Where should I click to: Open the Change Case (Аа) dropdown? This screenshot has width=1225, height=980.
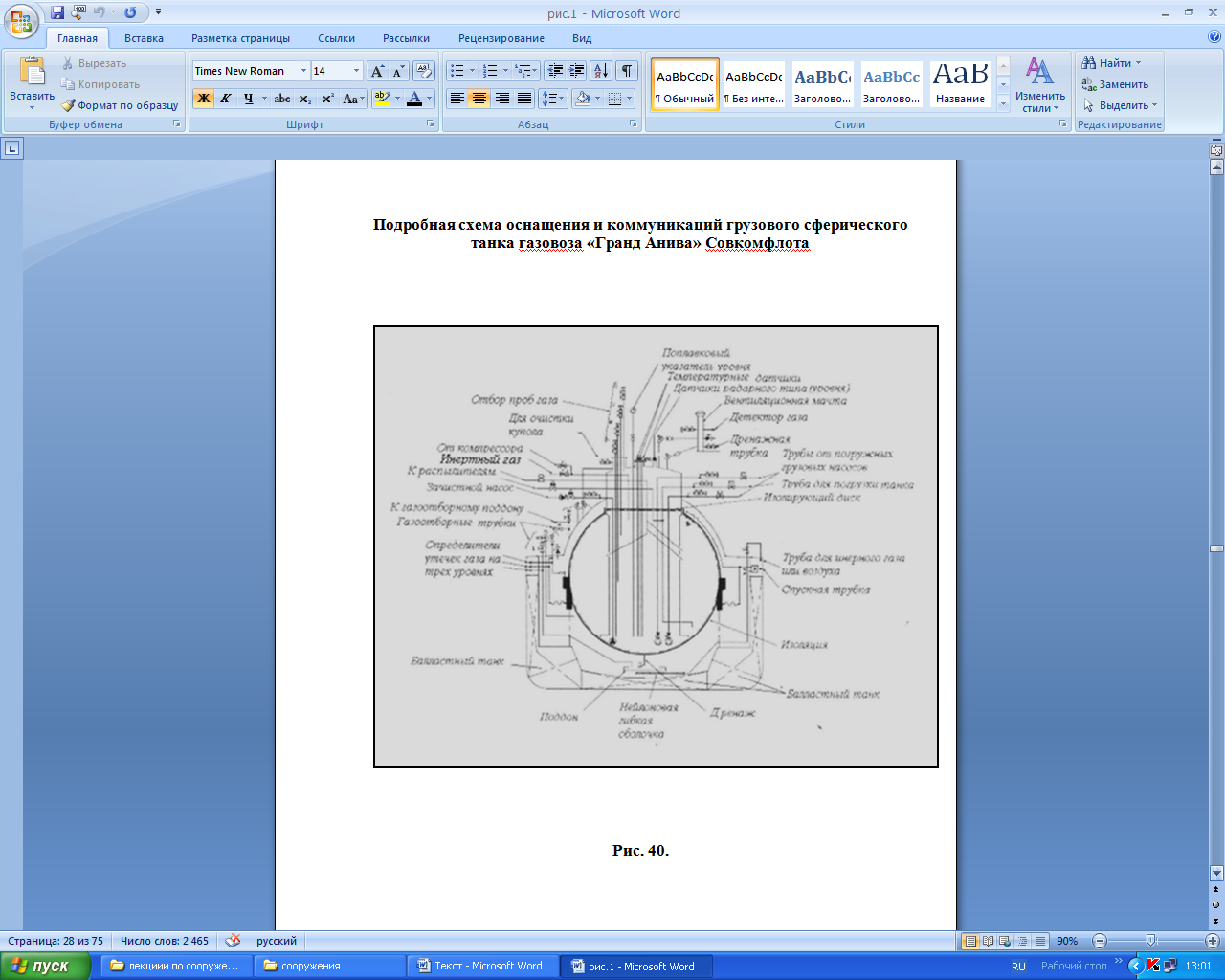pos(353,99)
